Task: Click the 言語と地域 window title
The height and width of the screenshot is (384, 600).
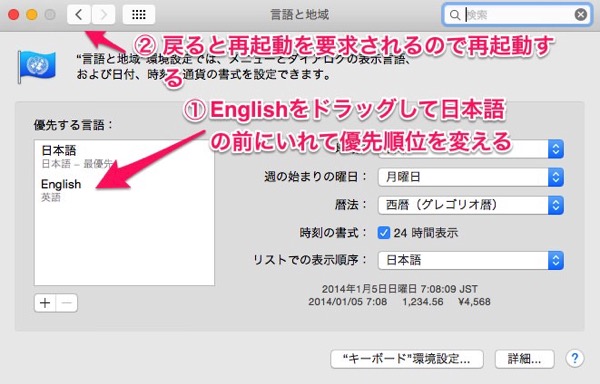Action: click(x=300, y=15)
